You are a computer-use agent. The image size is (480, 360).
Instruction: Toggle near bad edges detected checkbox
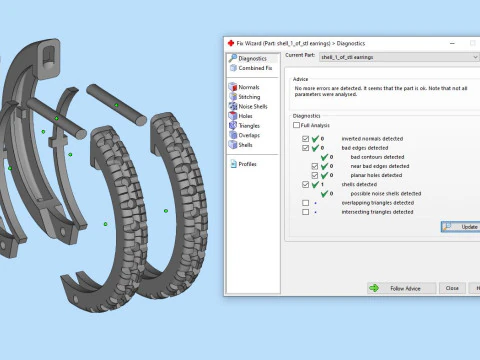point(315,166)
